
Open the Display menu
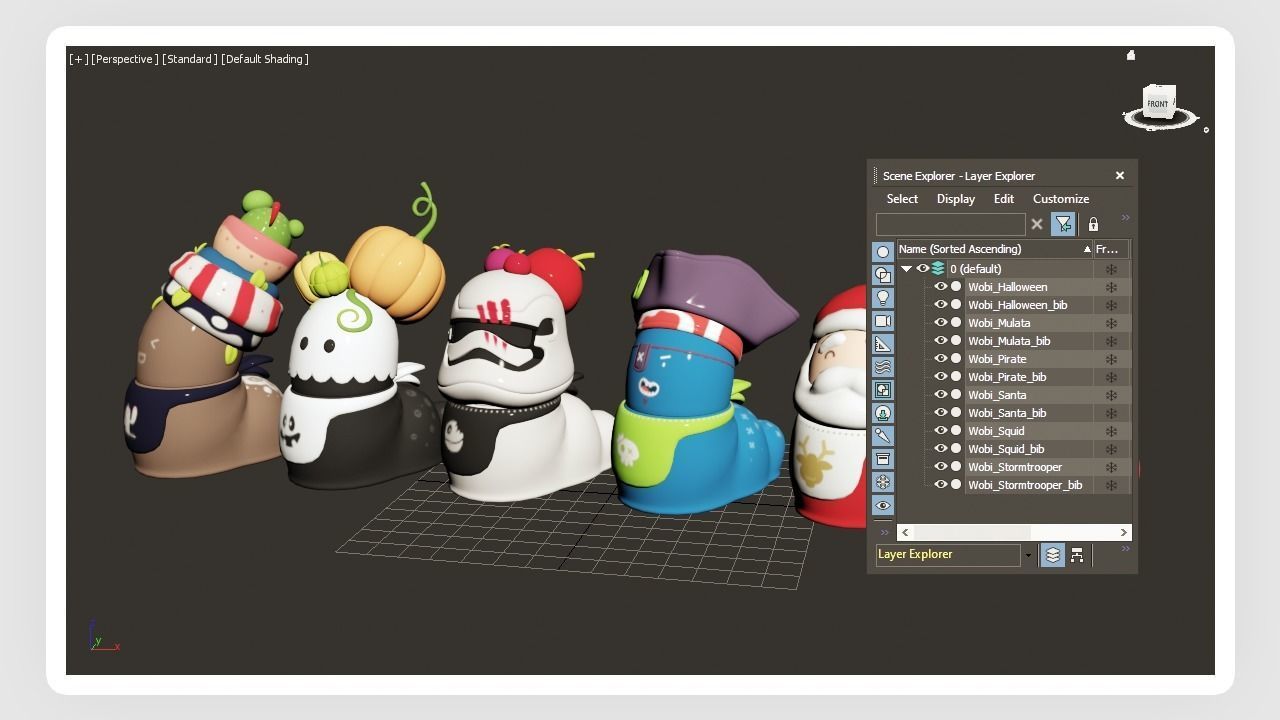[956, 199]
